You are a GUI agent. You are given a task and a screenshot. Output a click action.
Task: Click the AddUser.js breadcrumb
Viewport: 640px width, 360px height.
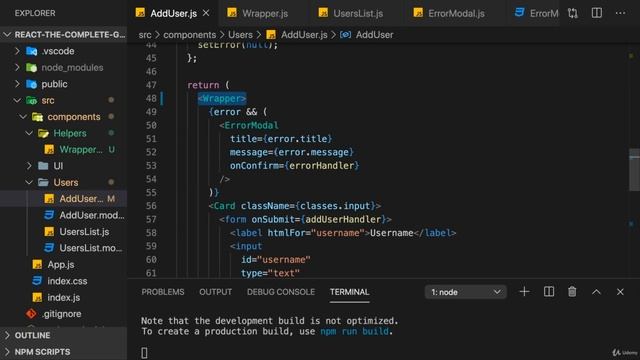304,35
